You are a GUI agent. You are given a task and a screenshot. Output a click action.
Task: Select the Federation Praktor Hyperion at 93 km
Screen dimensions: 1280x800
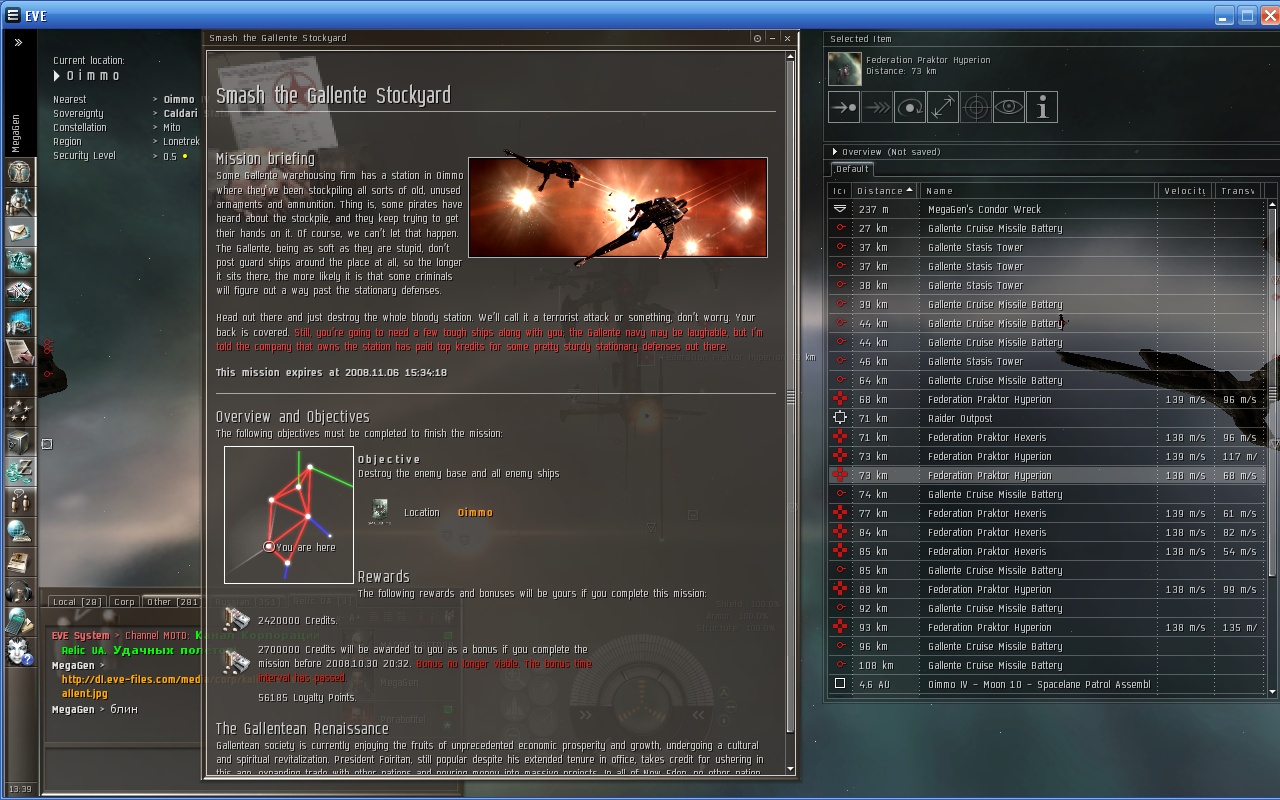point(1048,627)
